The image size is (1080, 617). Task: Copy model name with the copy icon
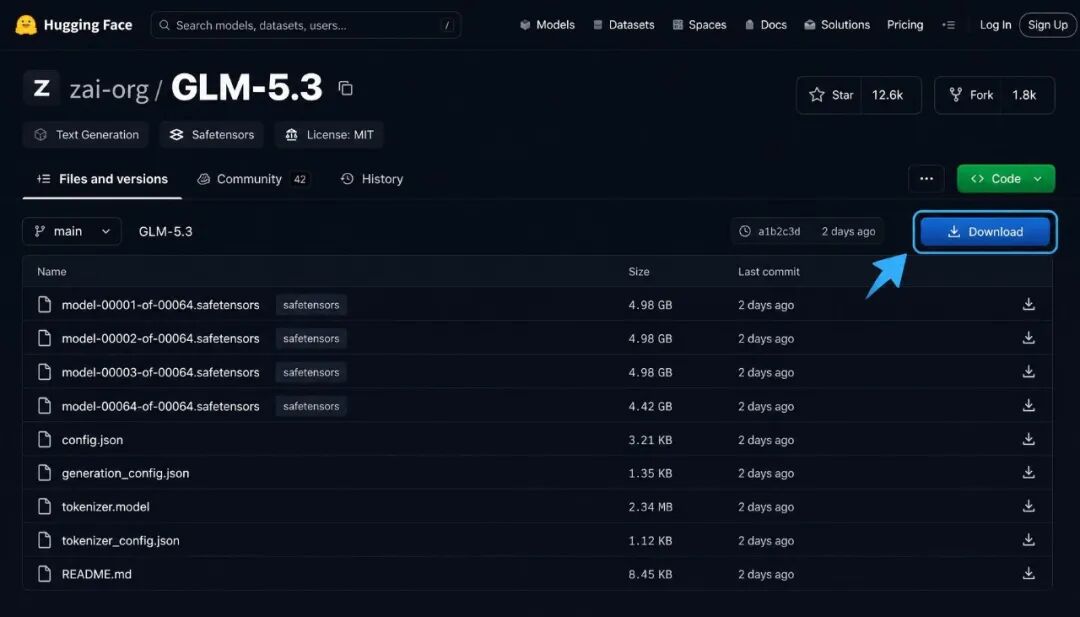pyautogui.click(x=345, y=88)
